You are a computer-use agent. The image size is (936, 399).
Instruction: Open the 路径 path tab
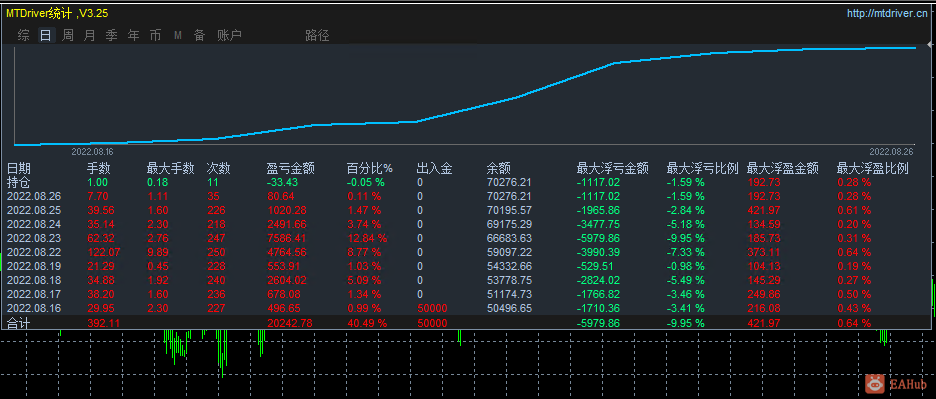click(317, 36)
